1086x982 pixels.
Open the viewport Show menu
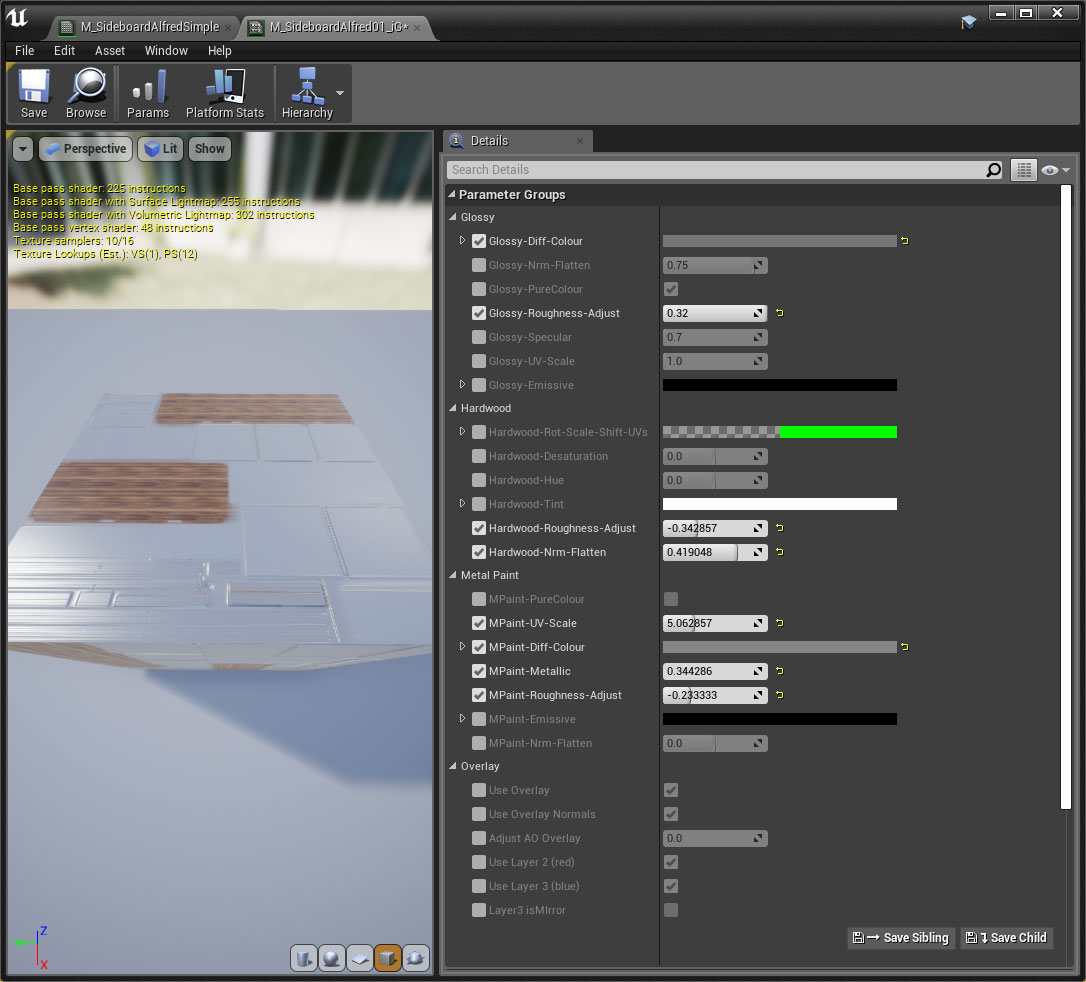(x=209, y=149)
